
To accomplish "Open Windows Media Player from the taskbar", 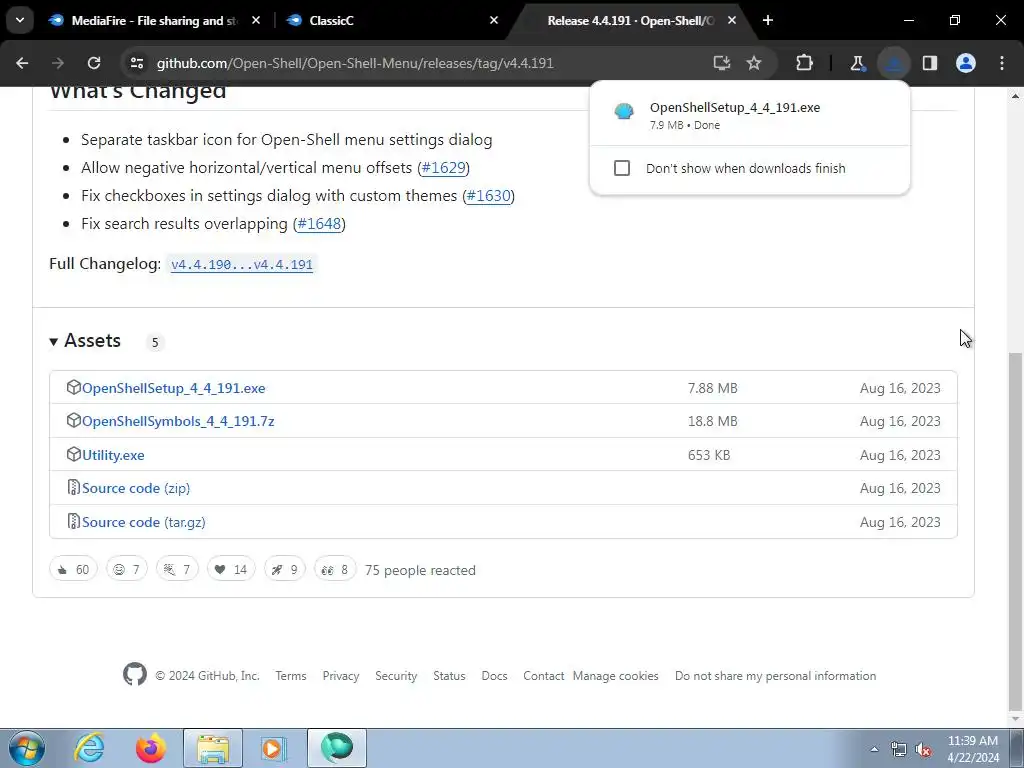I will click(274, 748).
